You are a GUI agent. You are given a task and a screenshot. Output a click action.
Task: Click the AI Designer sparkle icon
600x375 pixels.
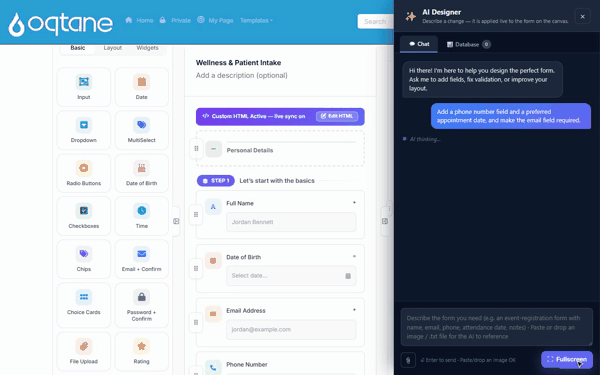411,16
